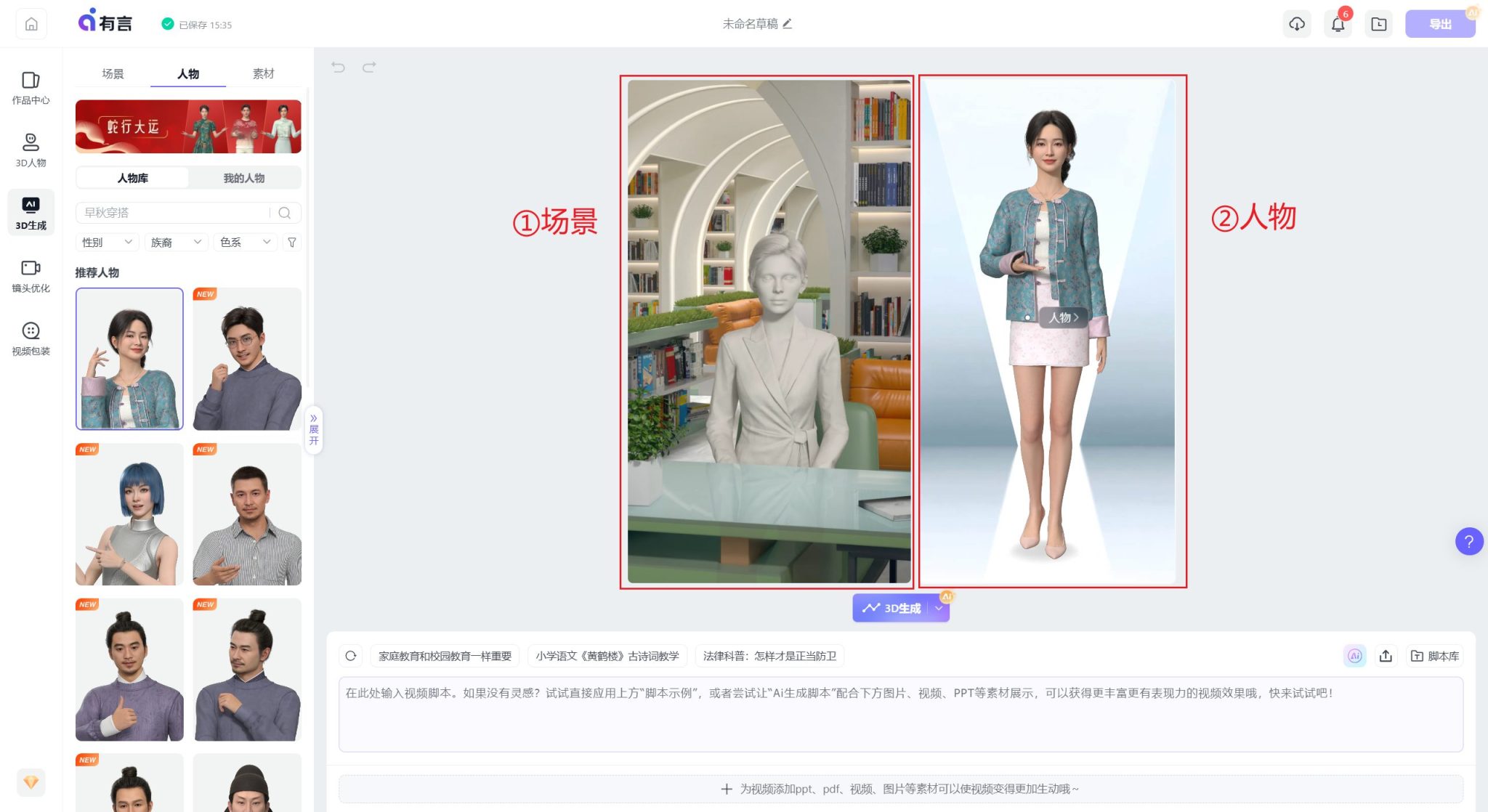This screenshot has height=812, width=1488.
Task: Switch to 素材 tab
Action: pos(263,73)
